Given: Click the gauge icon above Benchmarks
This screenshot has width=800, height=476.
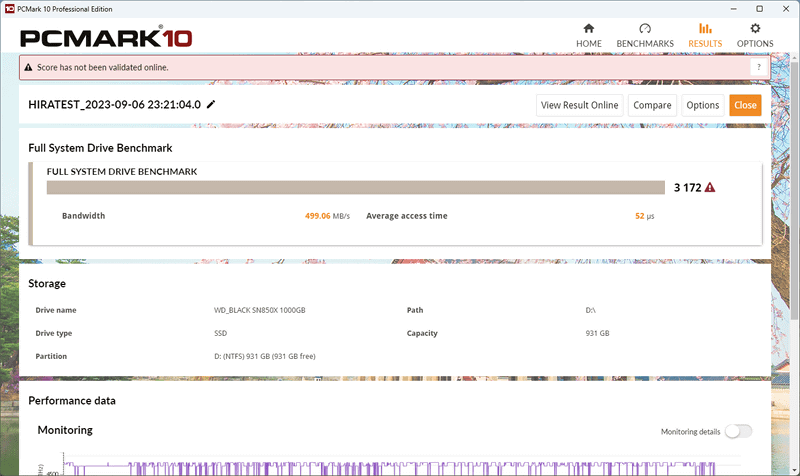Looking at the screenshot, I should [x=645, y=28].
